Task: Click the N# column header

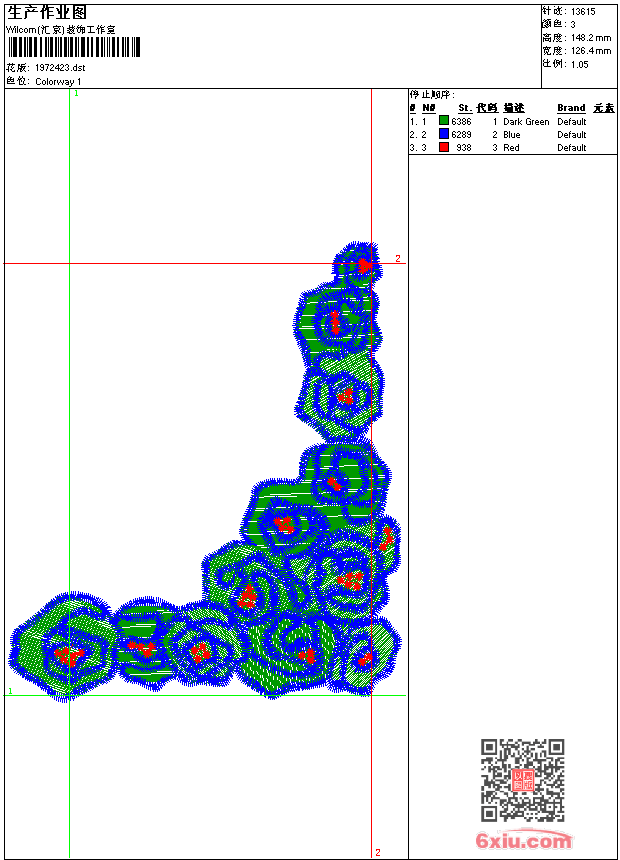Action: [429, 108]
